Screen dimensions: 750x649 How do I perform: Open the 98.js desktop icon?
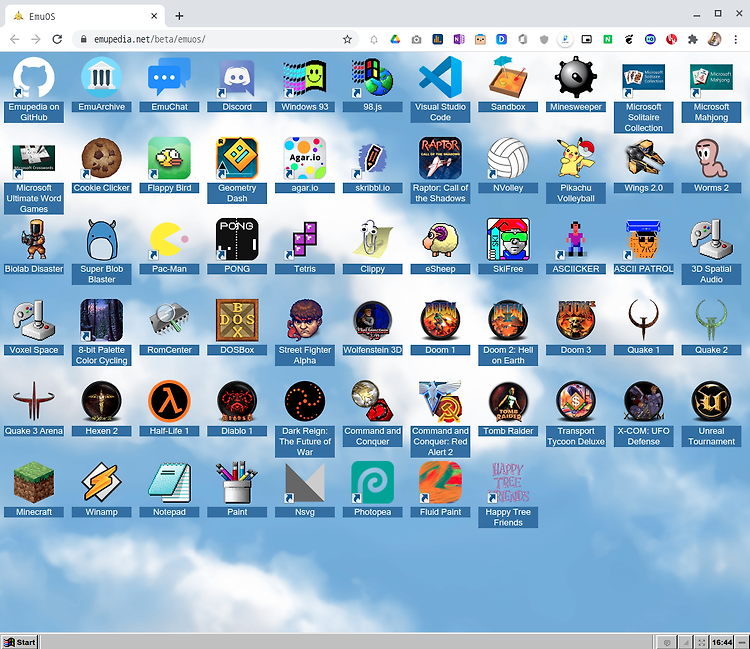tap(373, 77)
